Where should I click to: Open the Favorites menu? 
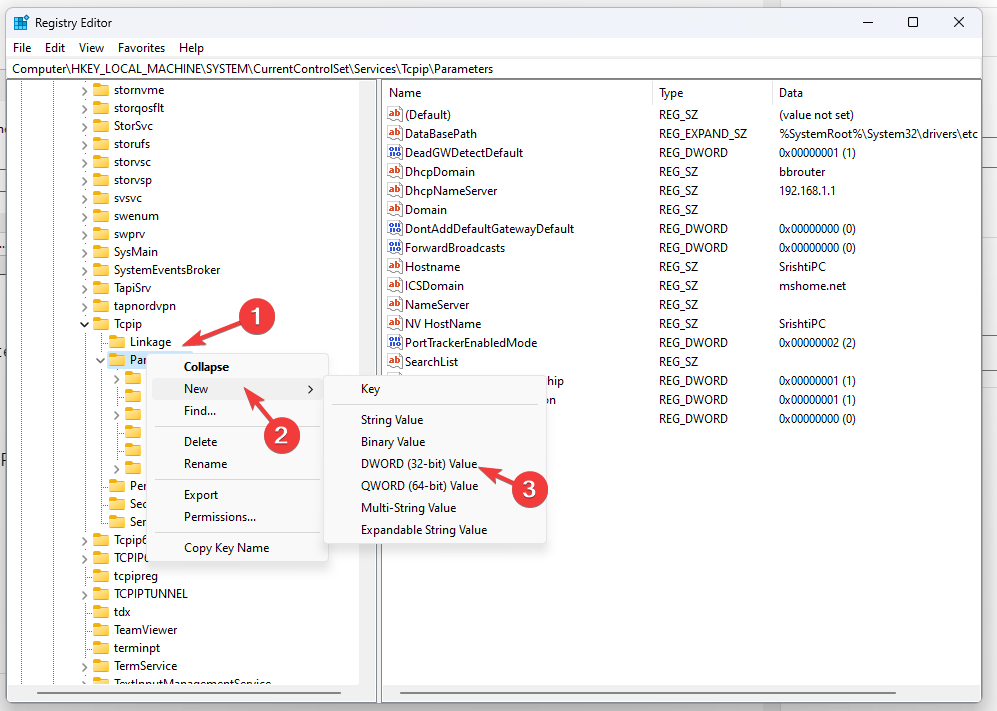141,48
